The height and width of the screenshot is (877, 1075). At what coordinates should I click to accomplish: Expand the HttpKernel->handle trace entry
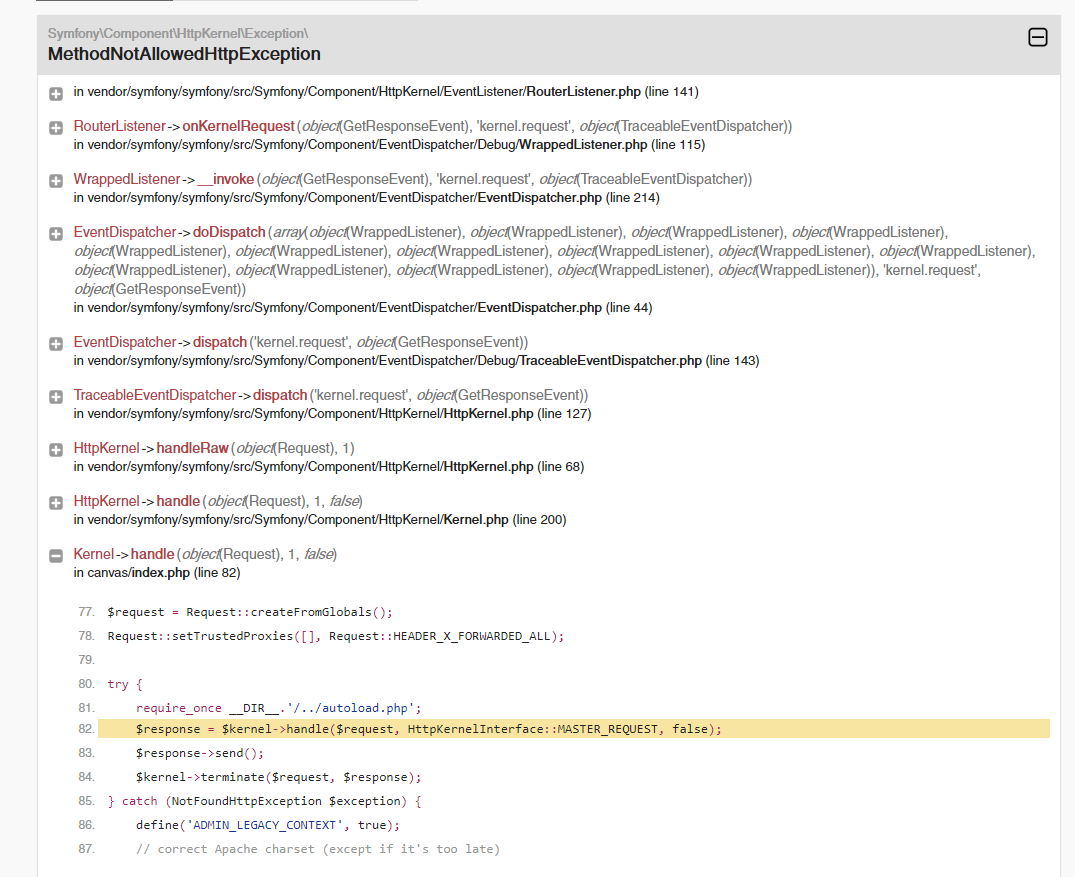pos(56,503)
